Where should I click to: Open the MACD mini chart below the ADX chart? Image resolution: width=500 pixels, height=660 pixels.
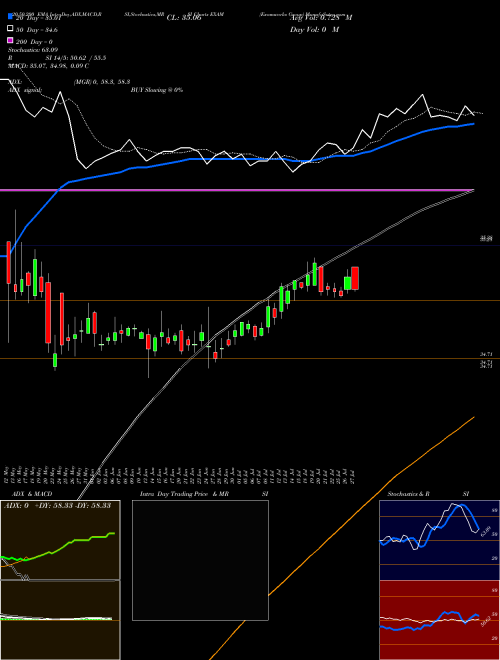coord(60,620)
